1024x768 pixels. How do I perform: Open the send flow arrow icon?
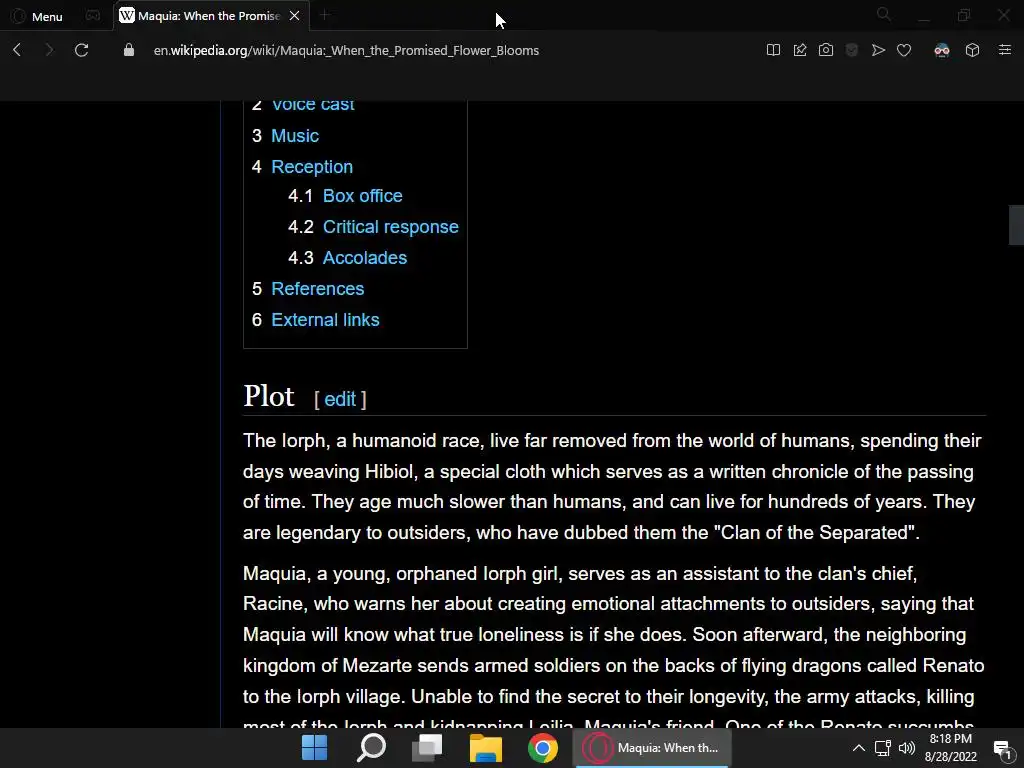point(878,50)
